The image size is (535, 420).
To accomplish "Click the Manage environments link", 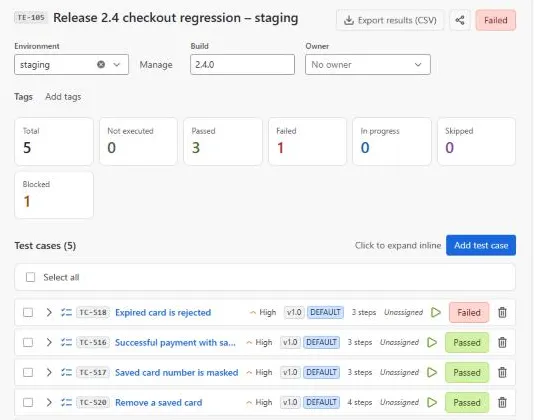I will [x=156, y=64].
